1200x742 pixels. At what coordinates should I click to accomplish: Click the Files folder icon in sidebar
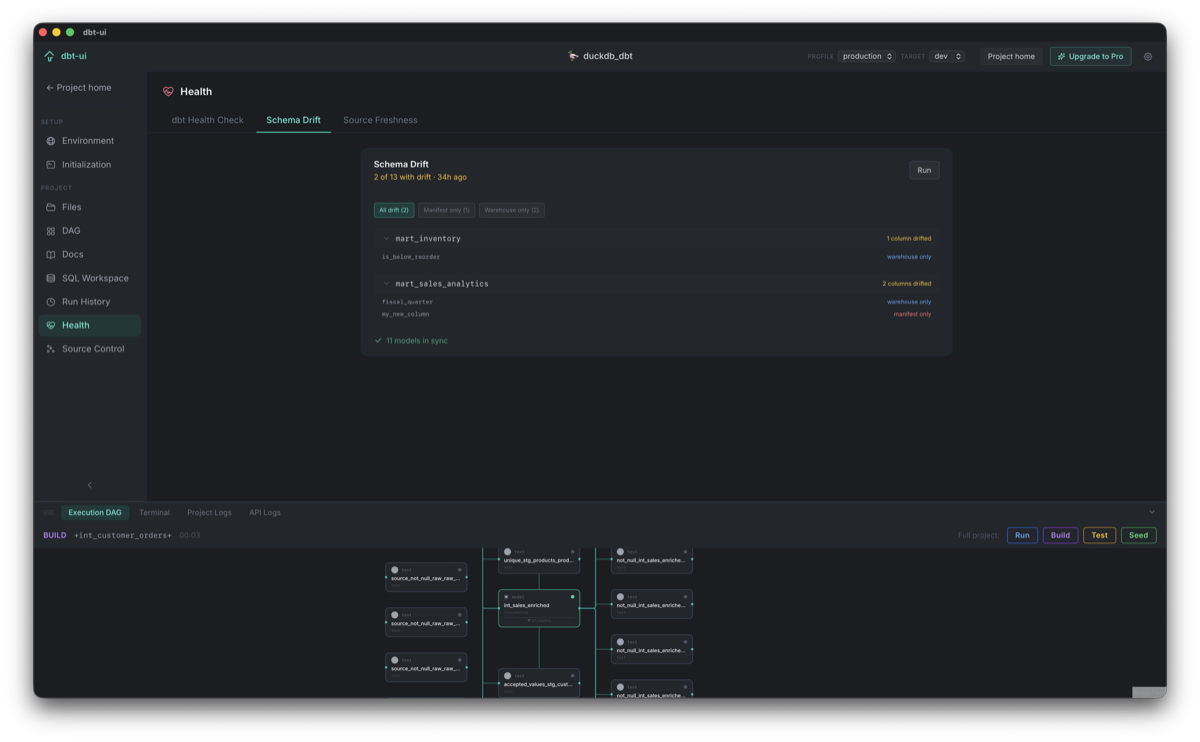point(51,207)
